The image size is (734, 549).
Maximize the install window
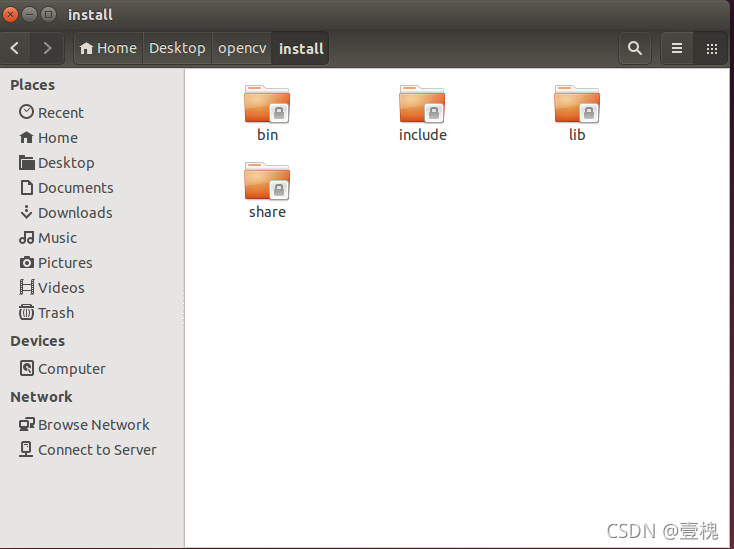coord(48,15)
